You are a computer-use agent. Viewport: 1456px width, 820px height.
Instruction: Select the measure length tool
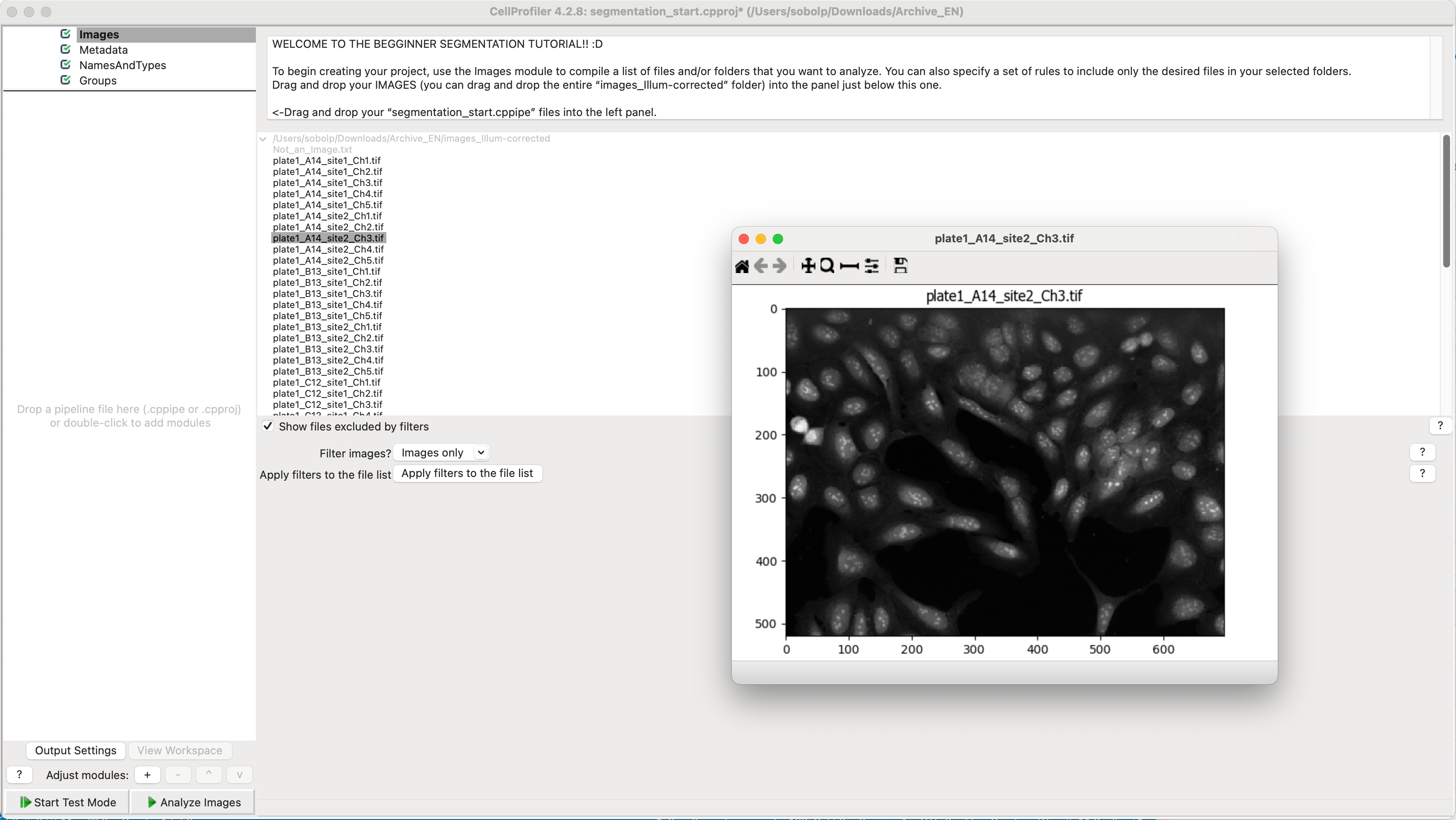pos(849,265)
